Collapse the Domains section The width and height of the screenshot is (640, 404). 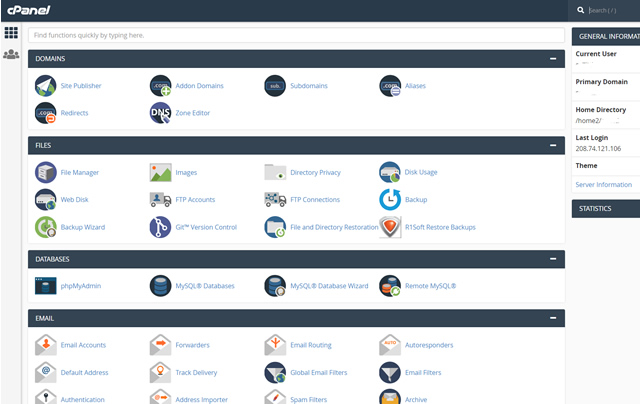pyautogui.click(x=553, y=59)
